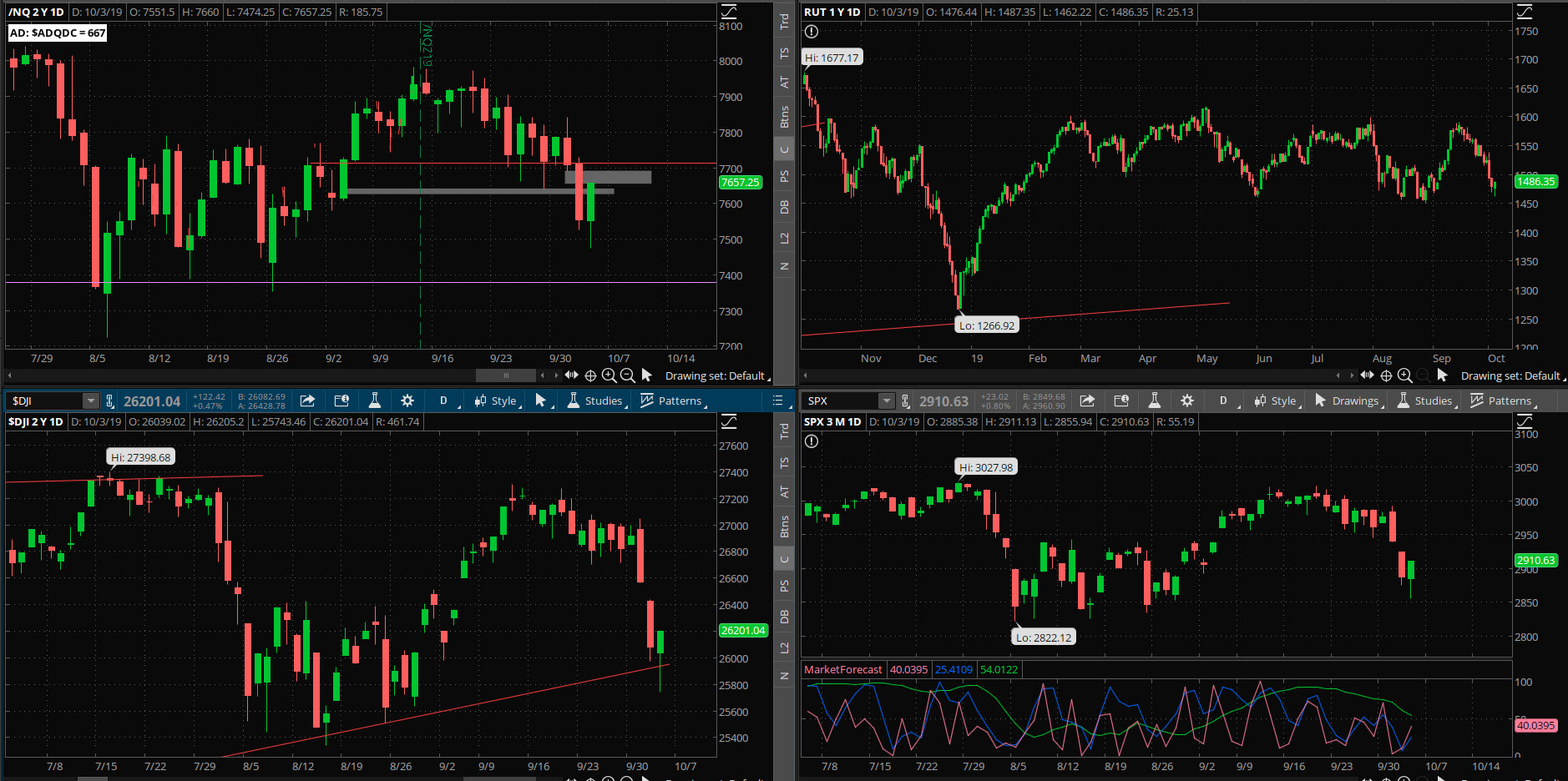
Task: Click the alert exclamation icon on SPX chart
Action: click(812, 441)
